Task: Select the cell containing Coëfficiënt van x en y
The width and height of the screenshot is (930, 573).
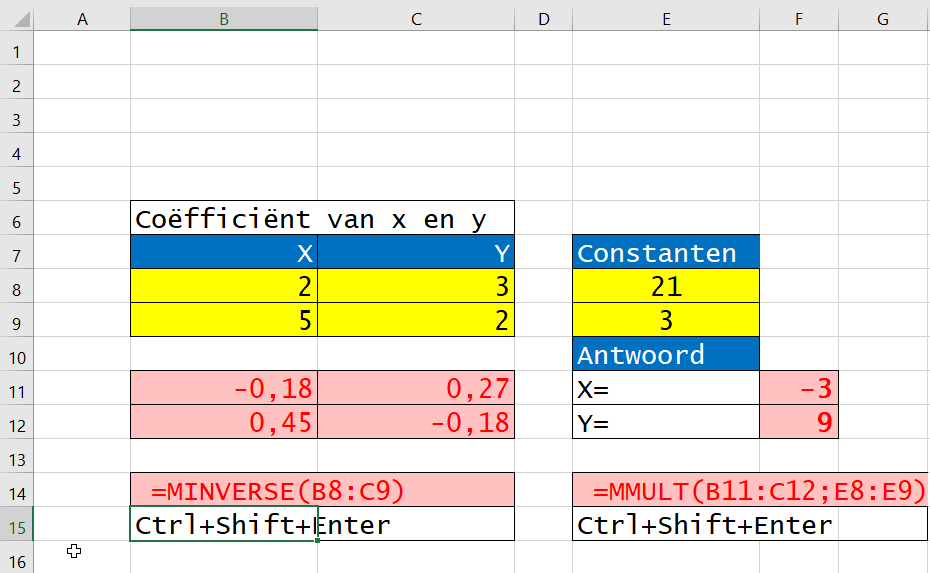Action: click(x=223, y=219)
